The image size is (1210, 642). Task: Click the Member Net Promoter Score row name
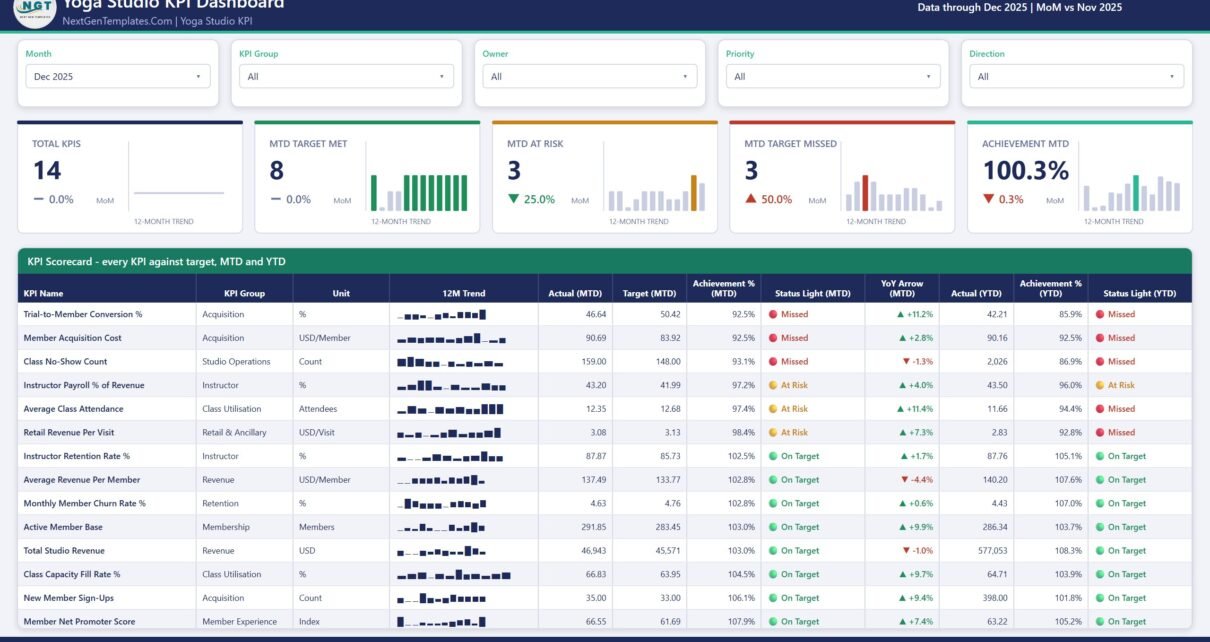(x=78, y=622)
